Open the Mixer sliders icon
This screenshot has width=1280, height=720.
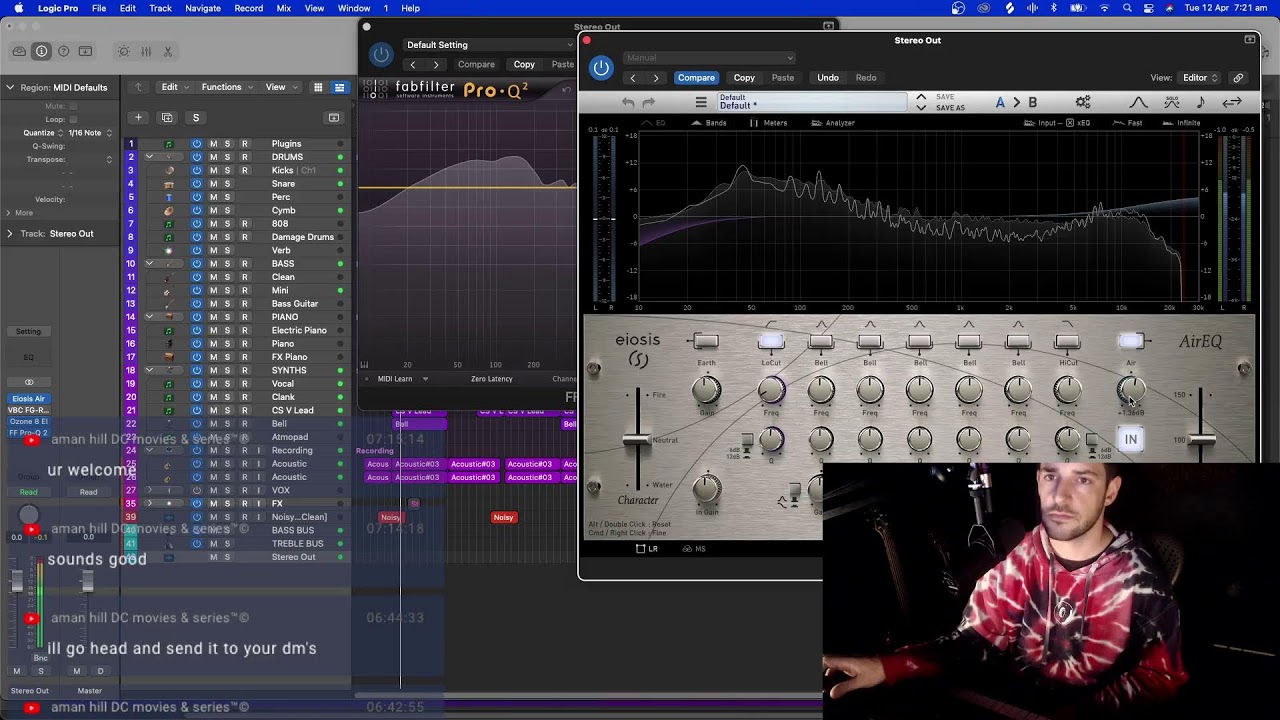click(x=146, y=51)
